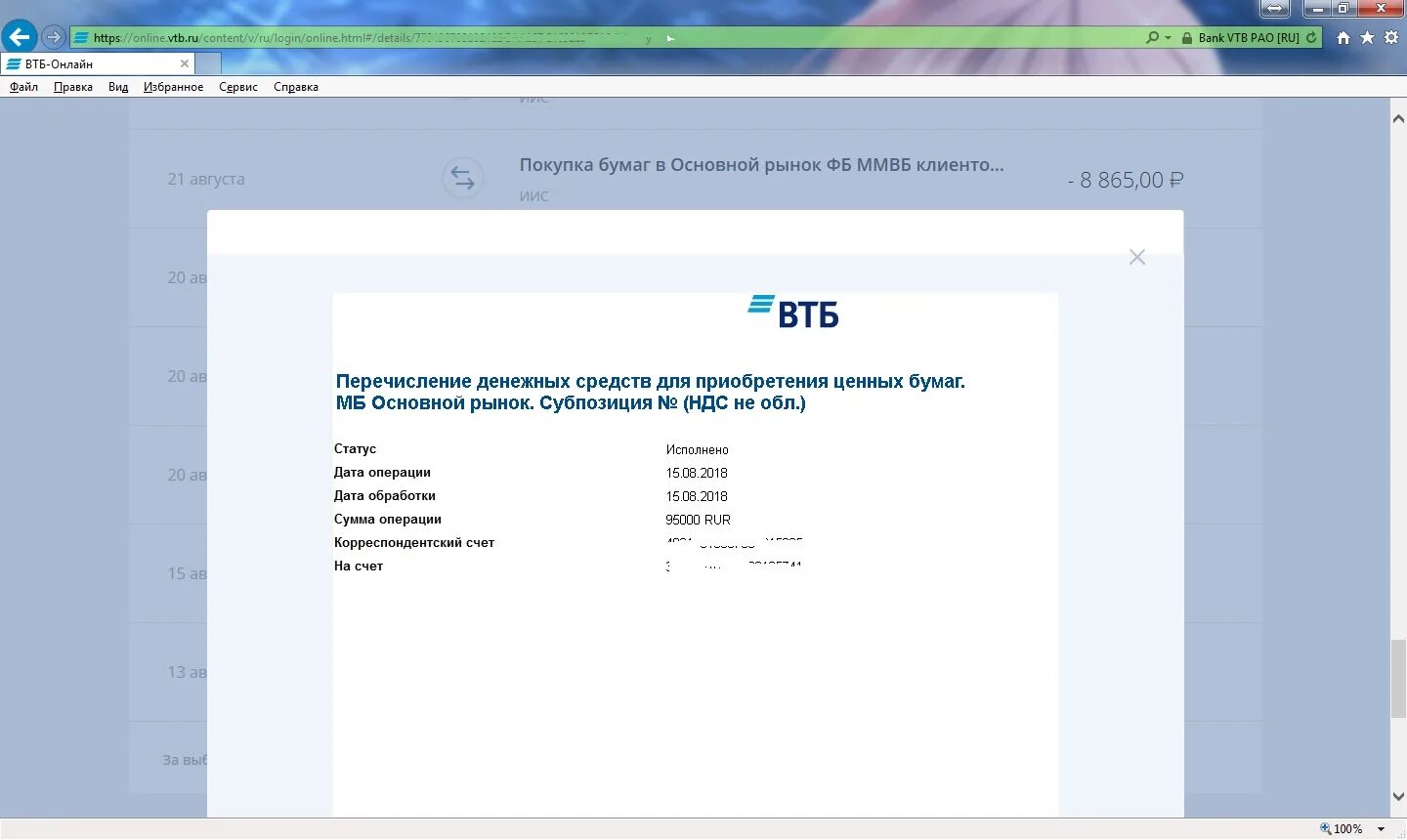The width and height of the screenshot is (1407, 840).
Task: Click the 100% zoom level indicator
Action: 1342,828
